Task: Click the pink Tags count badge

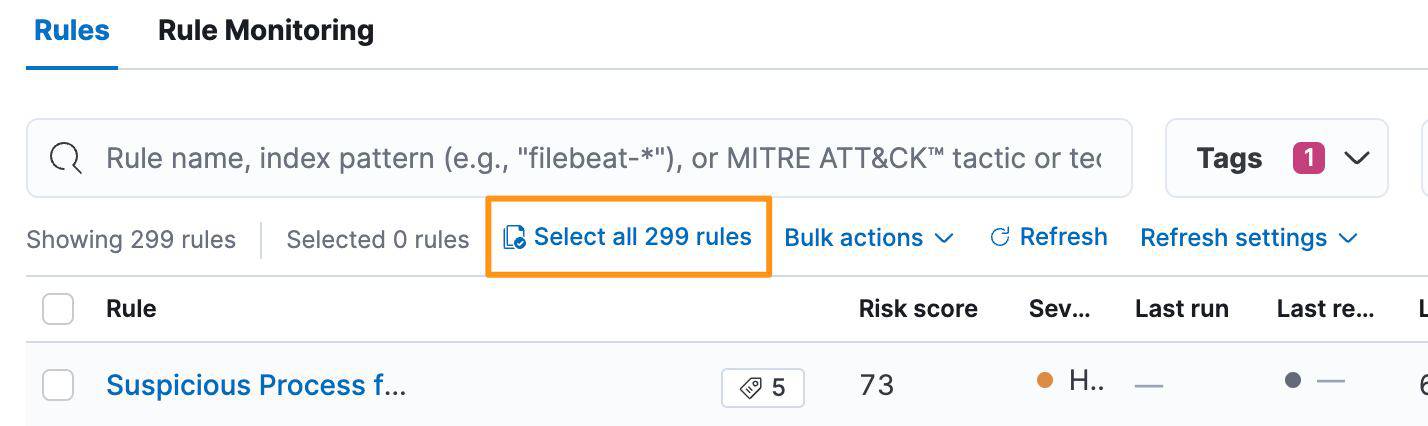Action: (1308, 158)
